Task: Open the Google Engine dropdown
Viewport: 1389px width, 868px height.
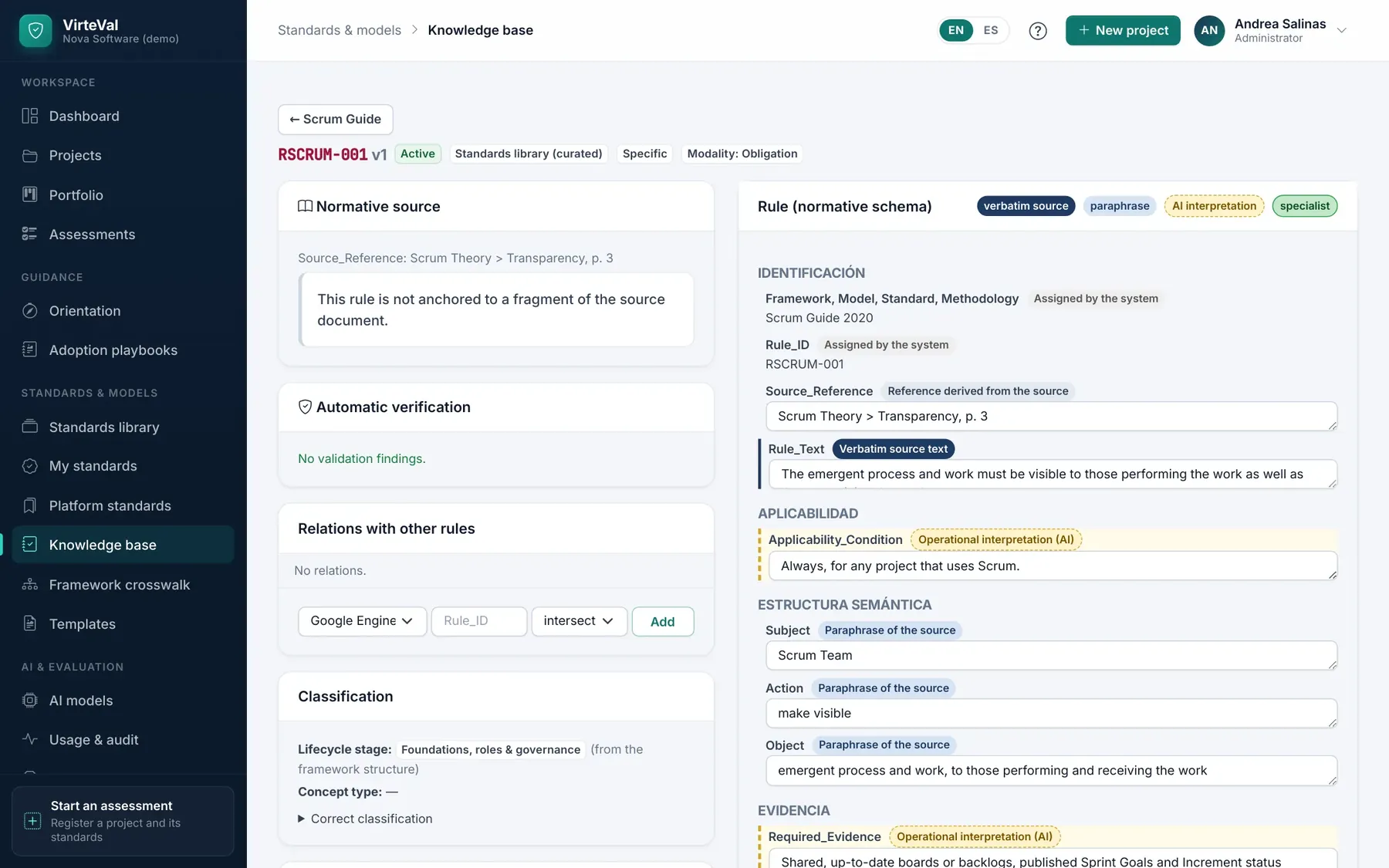Action: click(362, 621)
